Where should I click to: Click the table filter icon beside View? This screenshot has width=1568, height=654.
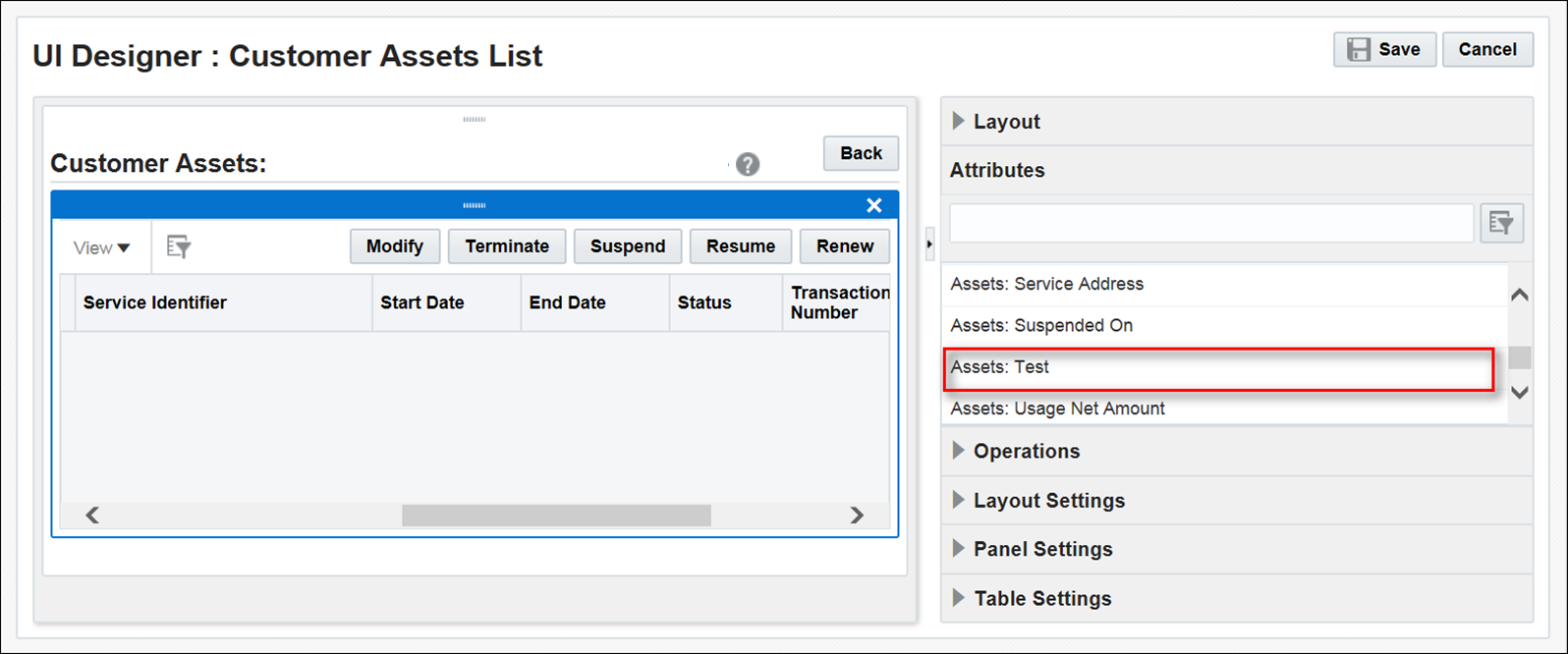(x=178, y=246)
